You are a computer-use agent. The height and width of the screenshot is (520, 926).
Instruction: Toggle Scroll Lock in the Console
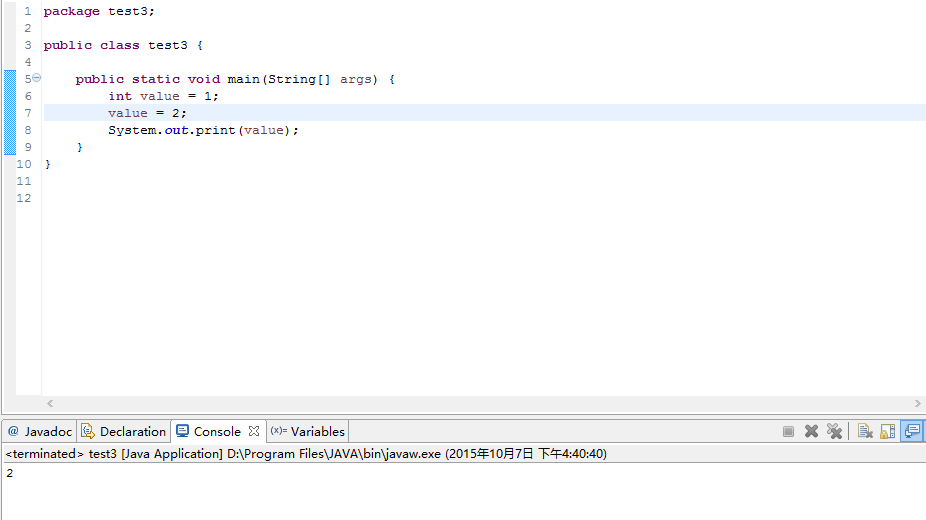(888, 431)
